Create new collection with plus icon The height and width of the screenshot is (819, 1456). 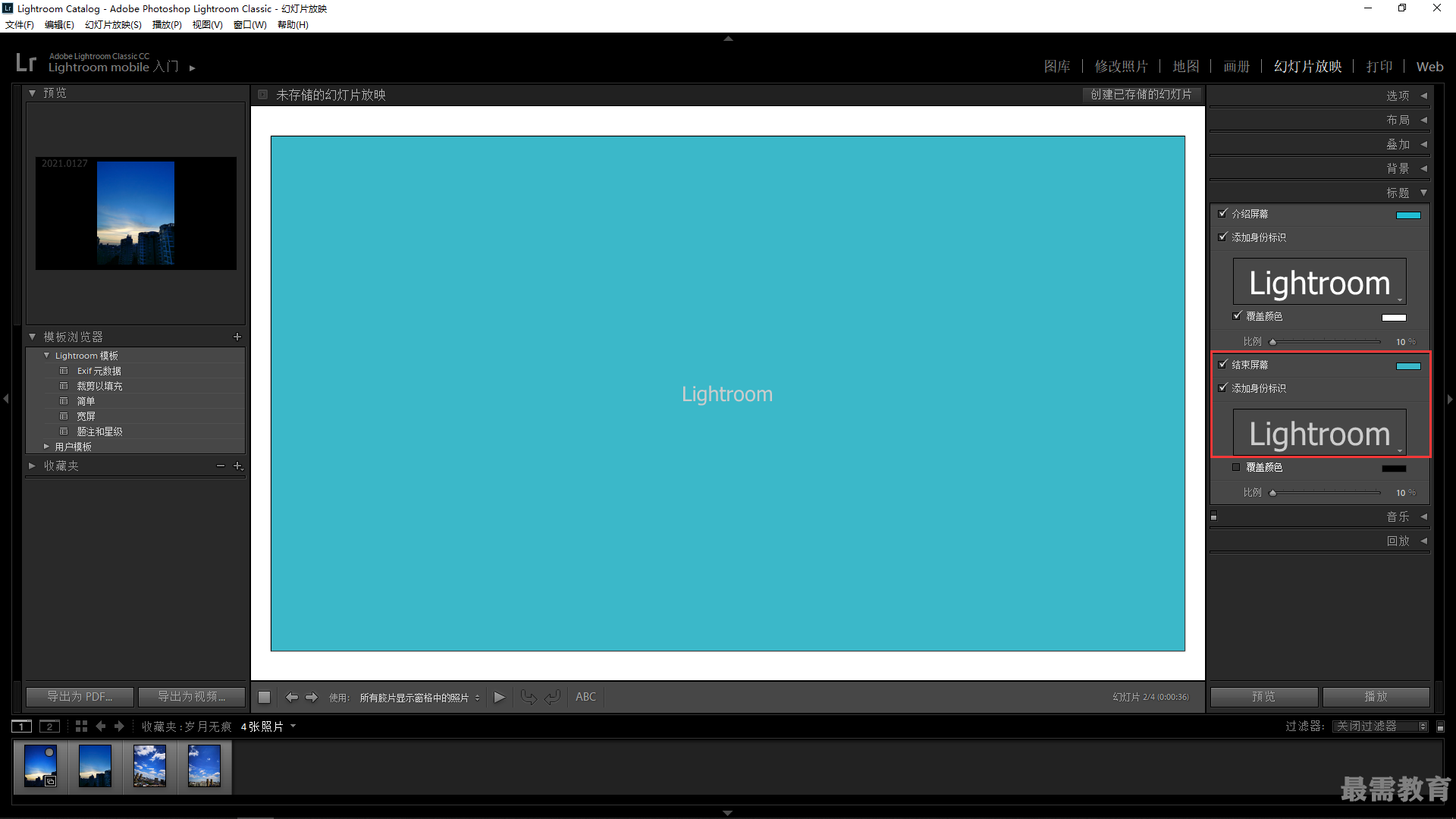[x=238, y=466]
